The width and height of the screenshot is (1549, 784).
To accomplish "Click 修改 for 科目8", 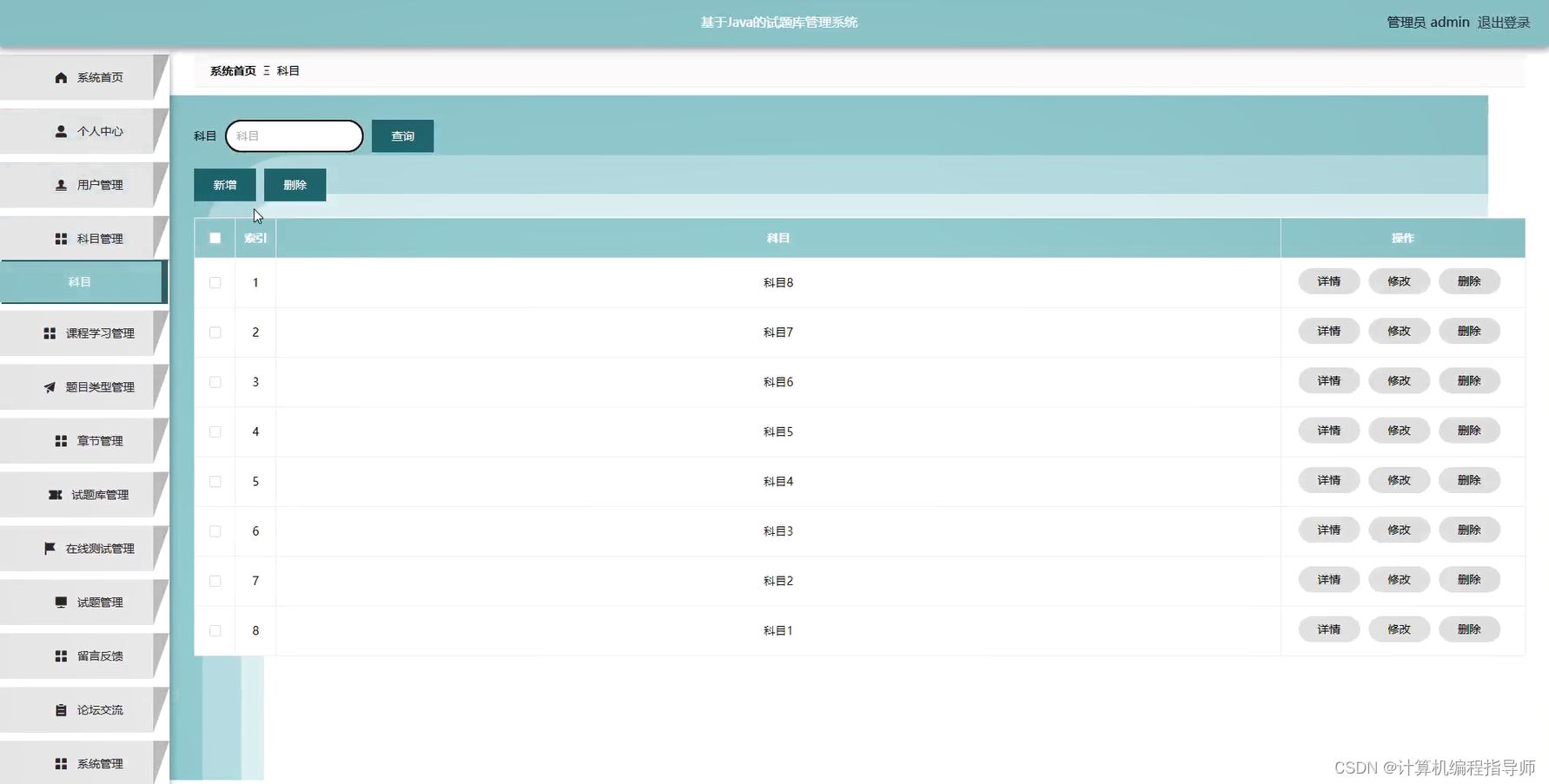I will click(x=1400, y=281).
